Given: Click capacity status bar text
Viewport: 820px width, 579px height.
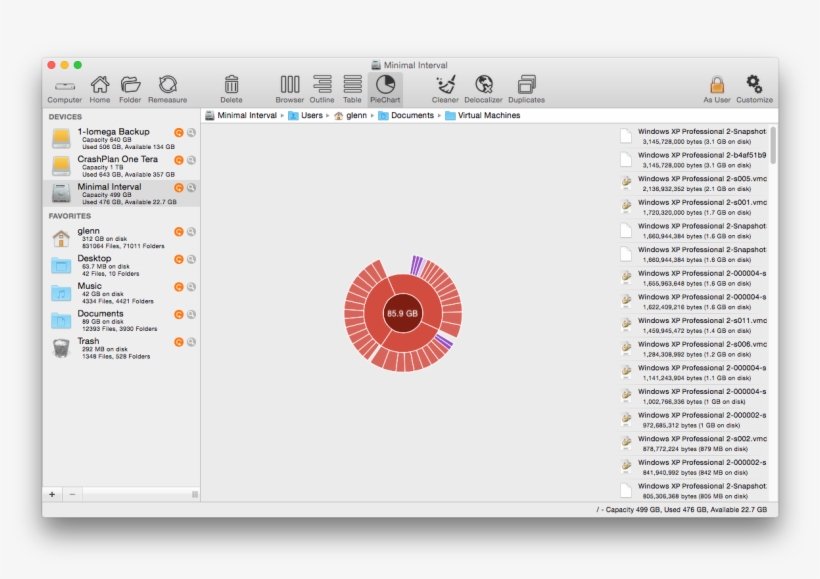Looking at the screenshot, I should 681,509.
